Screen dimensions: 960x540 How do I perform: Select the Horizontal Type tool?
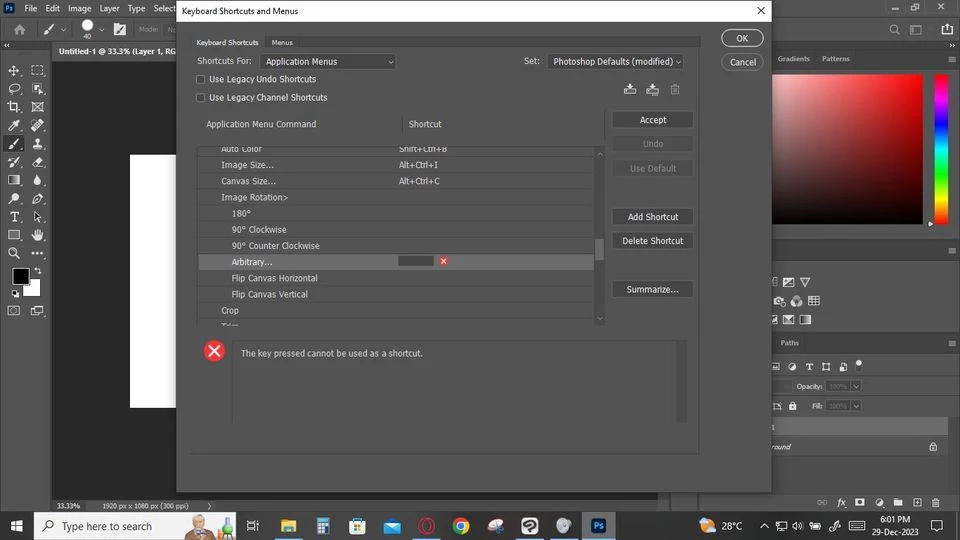[x=13, y=217]
